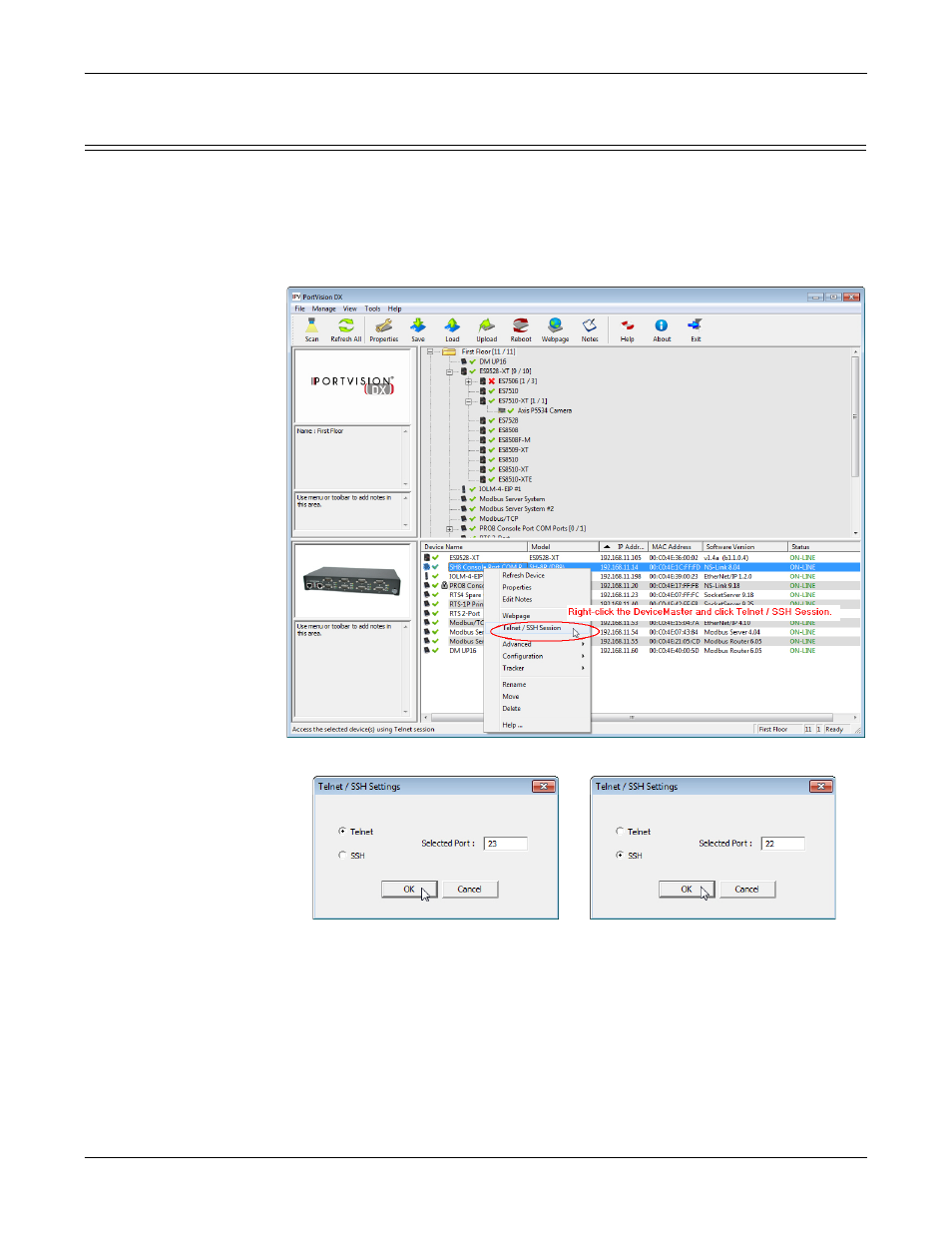This screenshot has height=1233, width=952.
Task: Click the green check beside Axis P5534 Camera
Action: coord(511,410)
